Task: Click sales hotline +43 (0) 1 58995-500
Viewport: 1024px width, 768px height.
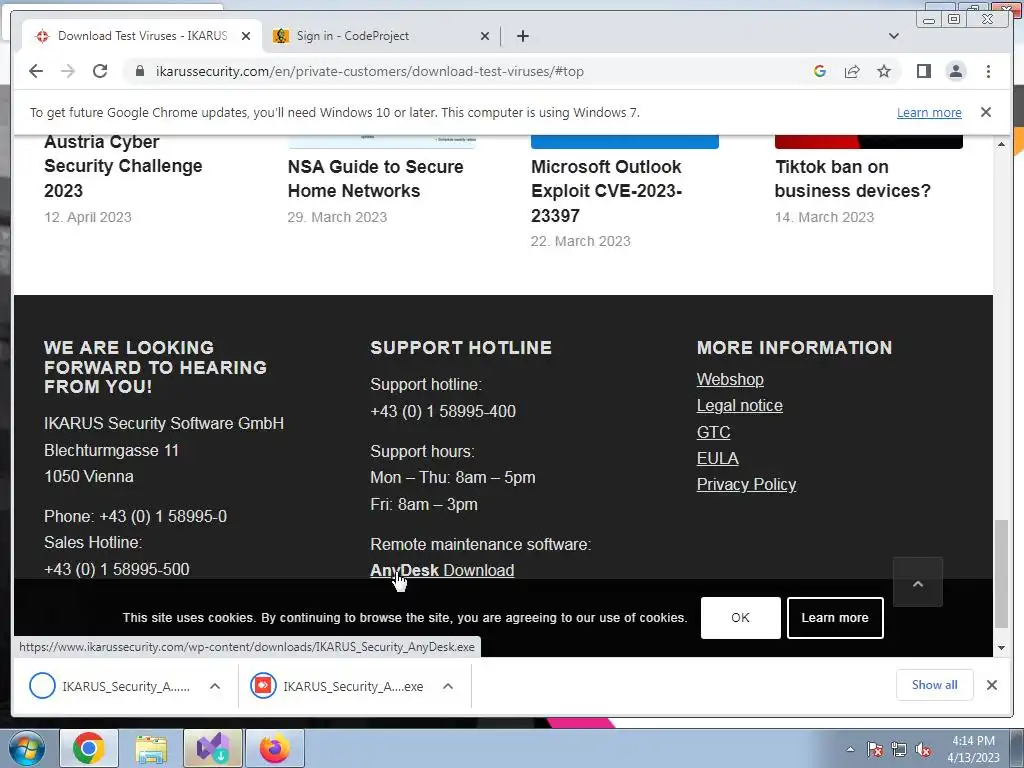Action: 117,569
